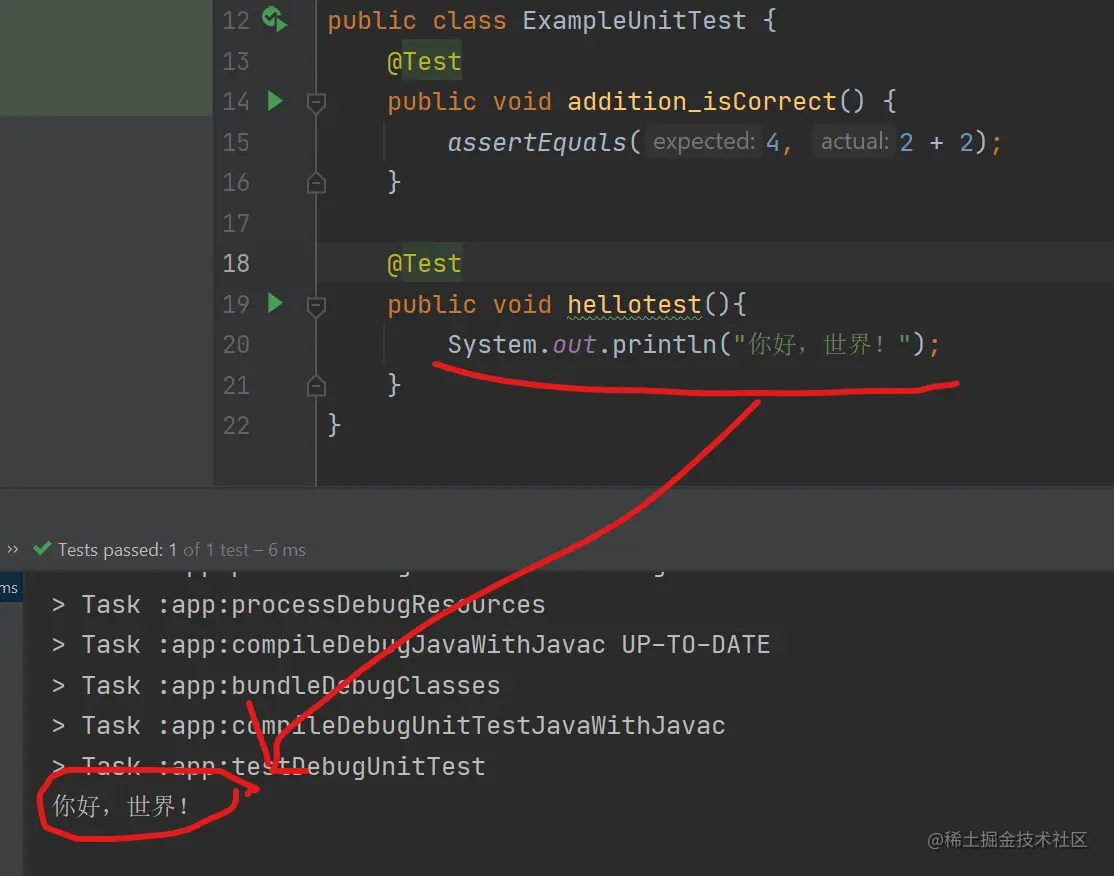Place cursor on ExampleUnitTest class name
This screenshot has height=876, width=1114.
pos(634,20)
